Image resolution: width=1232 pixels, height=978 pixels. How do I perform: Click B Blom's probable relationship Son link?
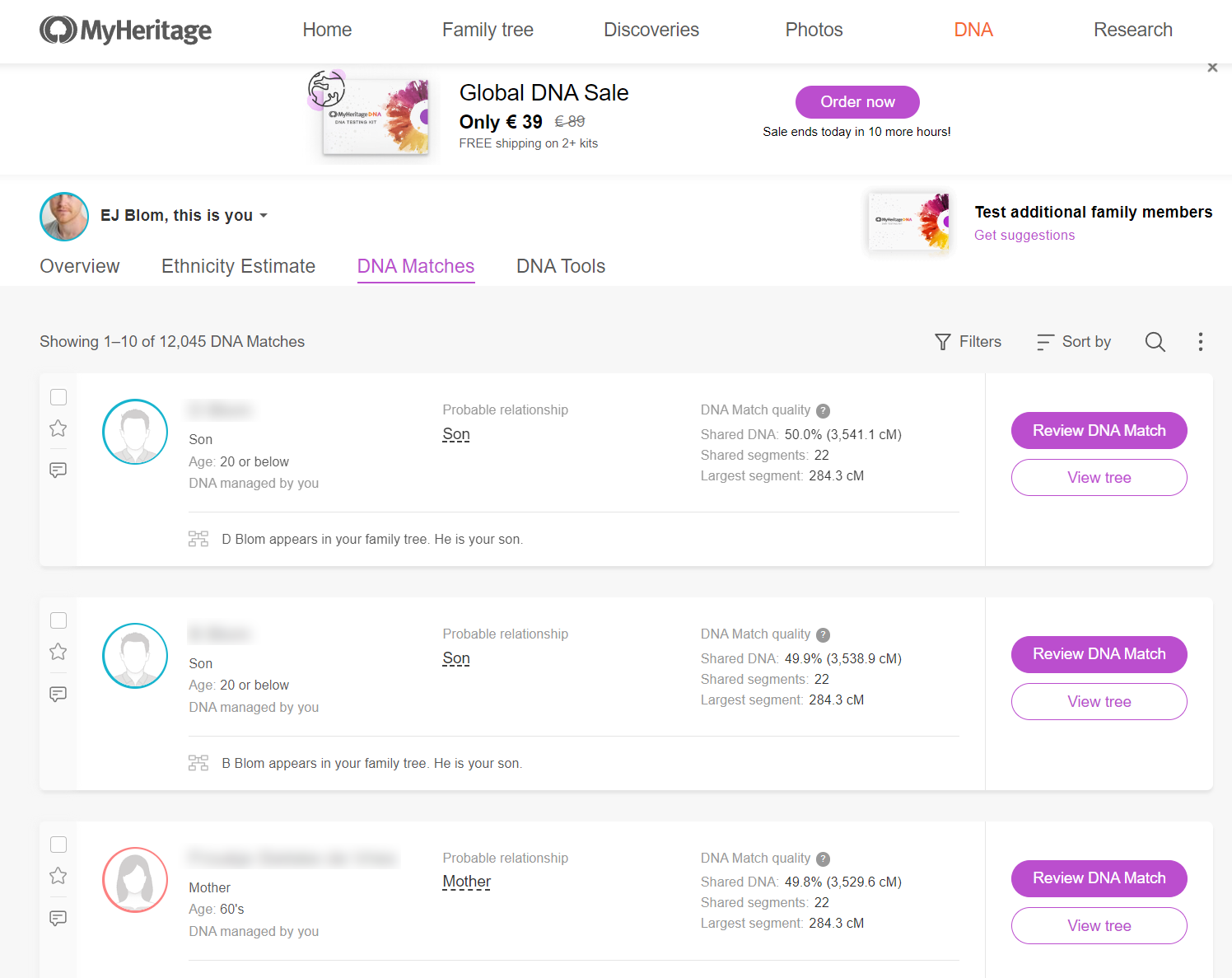pos(456,658)
